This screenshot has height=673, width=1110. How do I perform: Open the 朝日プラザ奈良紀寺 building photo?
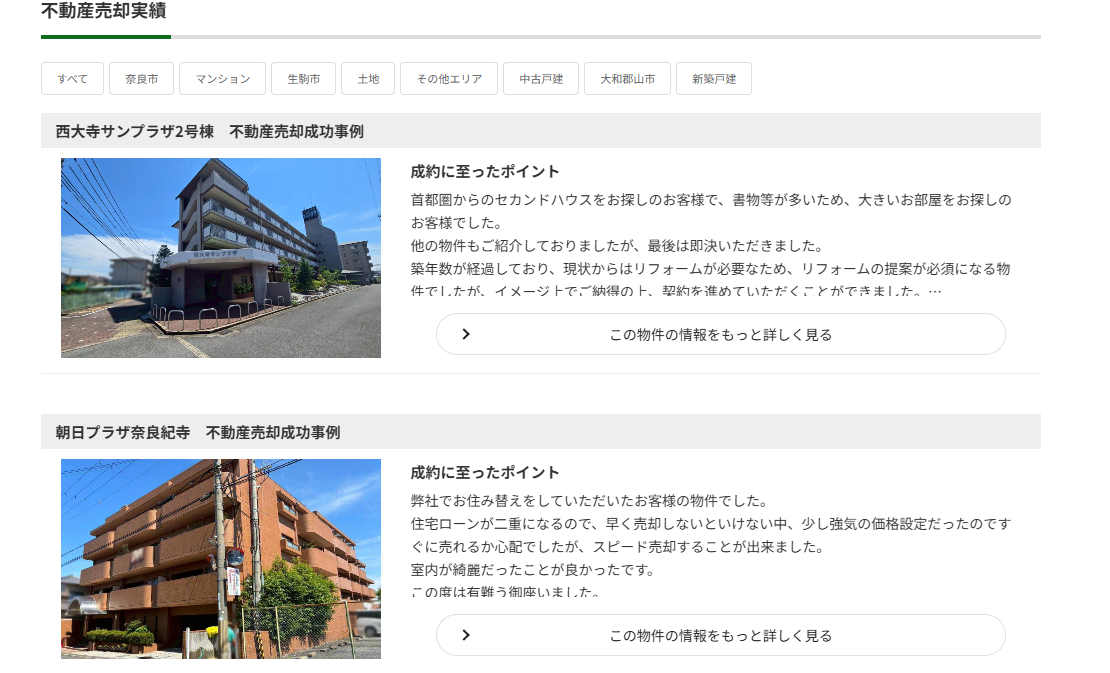click(221, 558)
